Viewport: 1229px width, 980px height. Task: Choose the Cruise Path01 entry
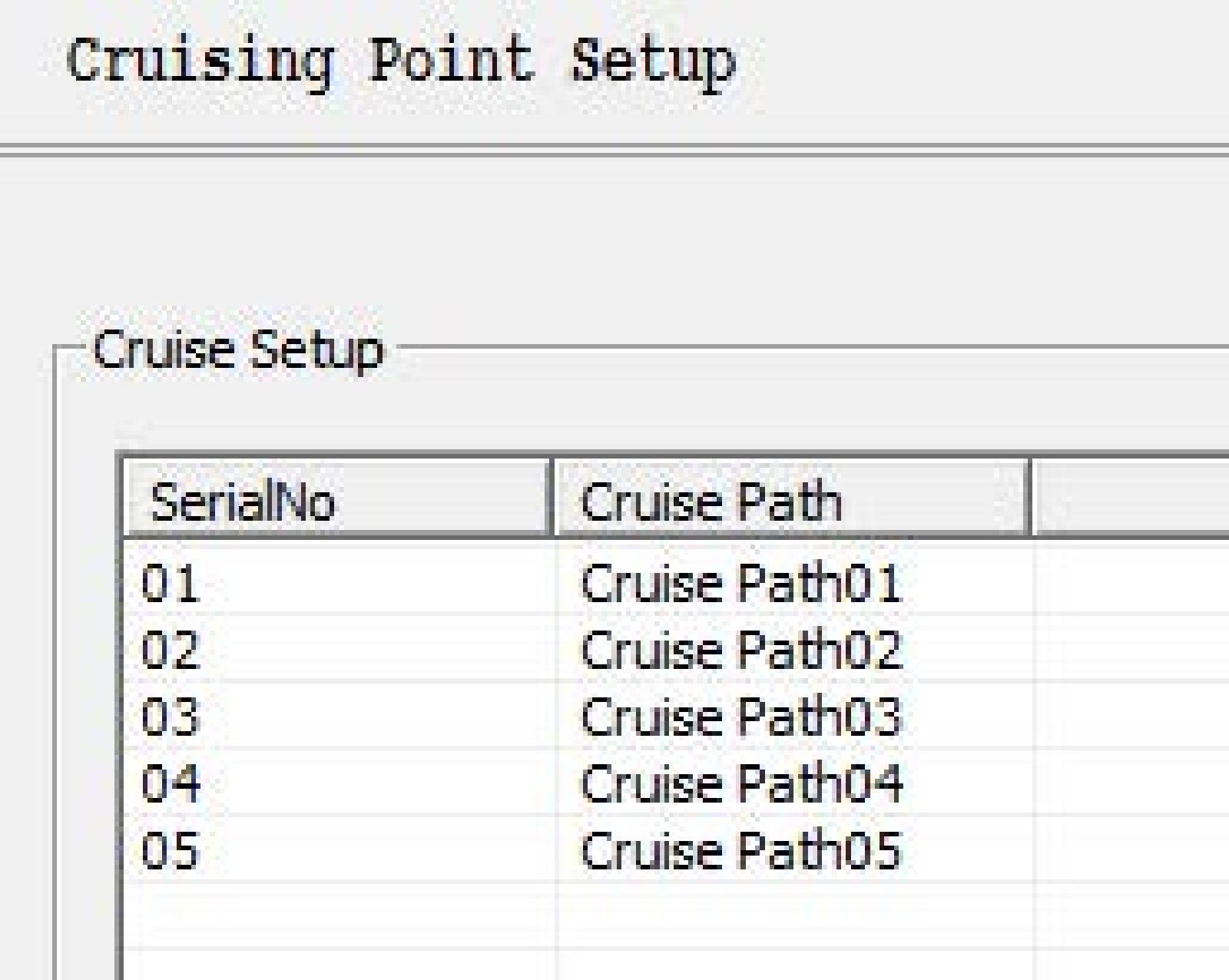pos(740,582)
